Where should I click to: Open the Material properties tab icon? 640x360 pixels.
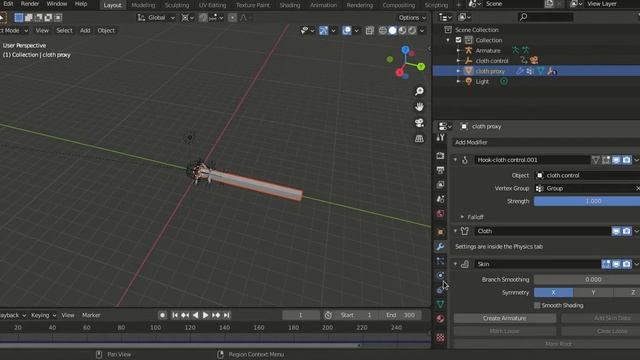[x=440, y=319]
